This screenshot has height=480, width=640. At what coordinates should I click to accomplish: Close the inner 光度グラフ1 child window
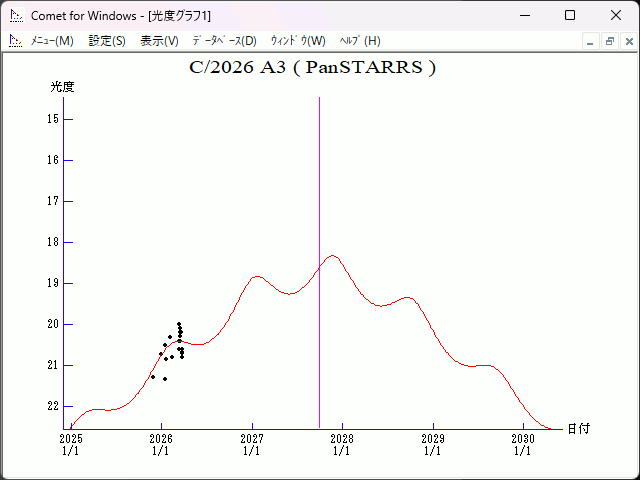coord(627,41)
